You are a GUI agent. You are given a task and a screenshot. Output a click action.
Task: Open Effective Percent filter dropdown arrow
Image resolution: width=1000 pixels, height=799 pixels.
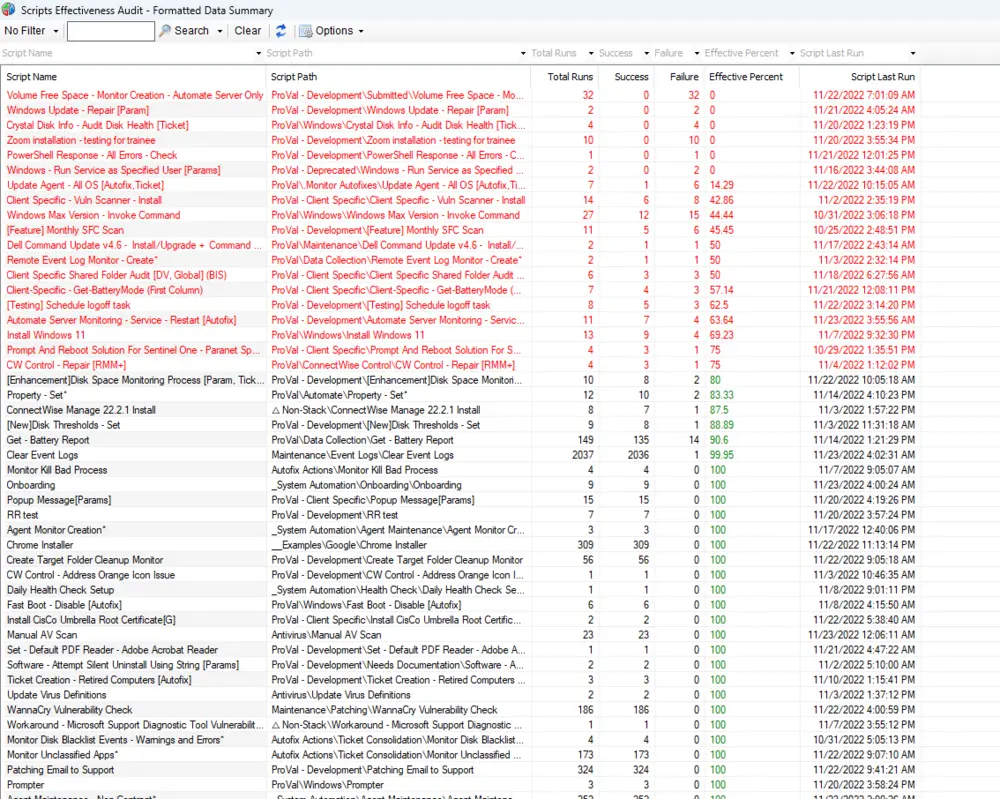coord(793,54)
